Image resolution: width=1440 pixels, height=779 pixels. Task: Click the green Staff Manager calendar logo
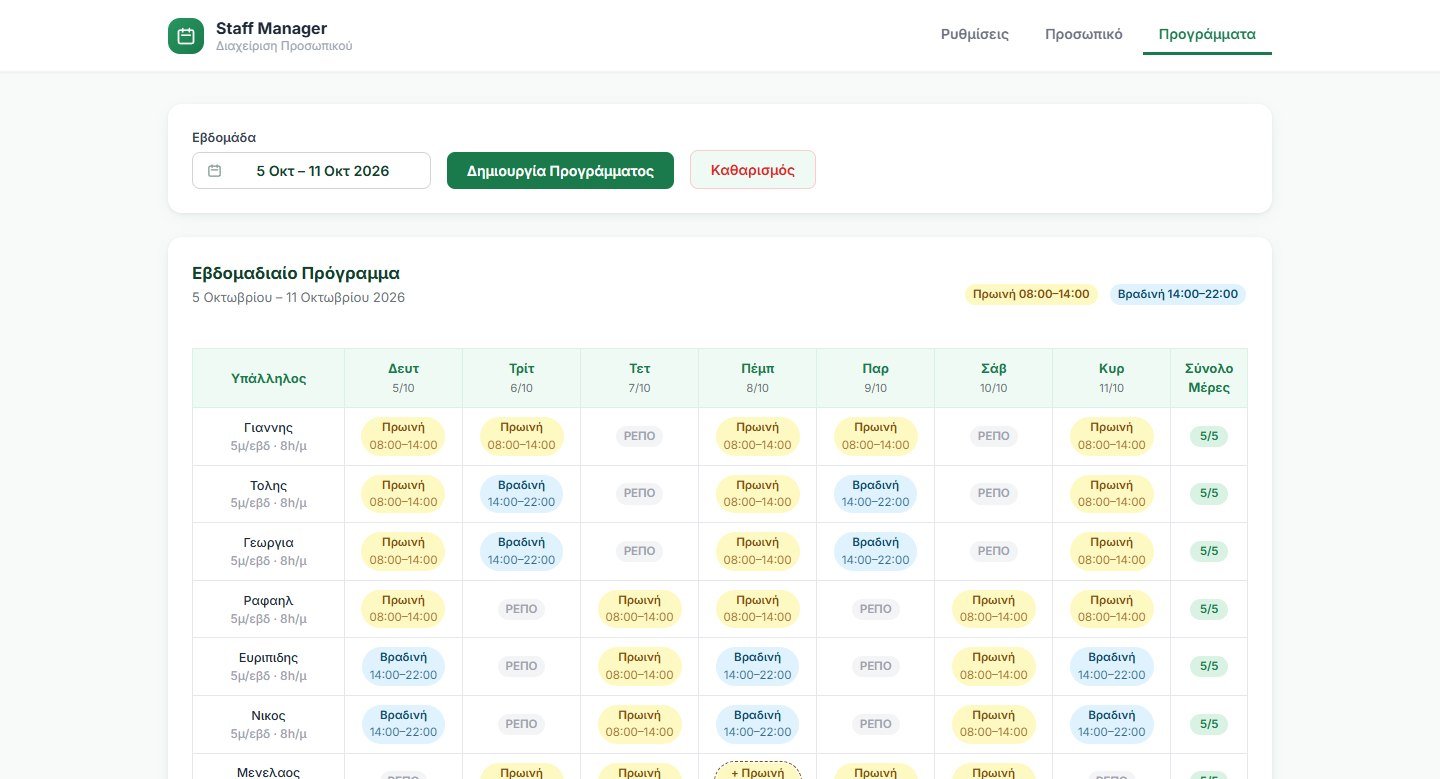click(x=185, y=36)
